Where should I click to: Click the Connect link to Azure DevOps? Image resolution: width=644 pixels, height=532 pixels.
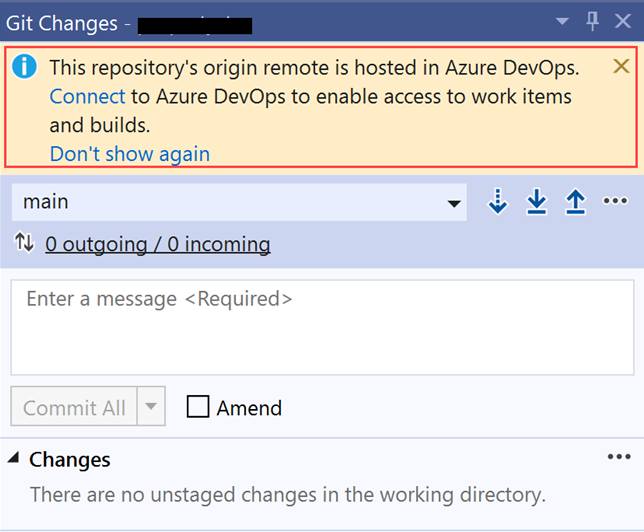[87, 97]
